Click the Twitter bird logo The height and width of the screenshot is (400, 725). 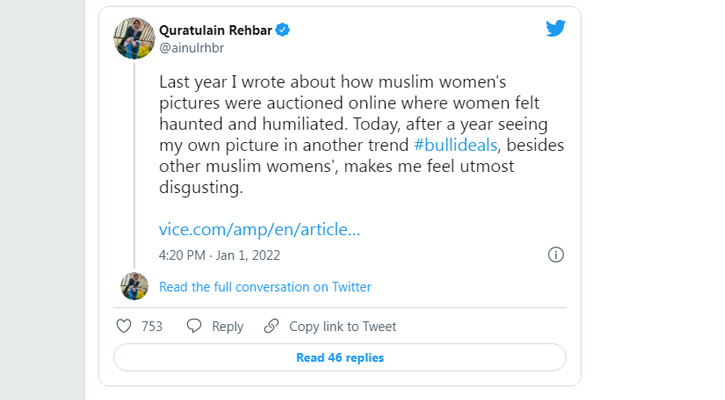click(x=556, y=29)
